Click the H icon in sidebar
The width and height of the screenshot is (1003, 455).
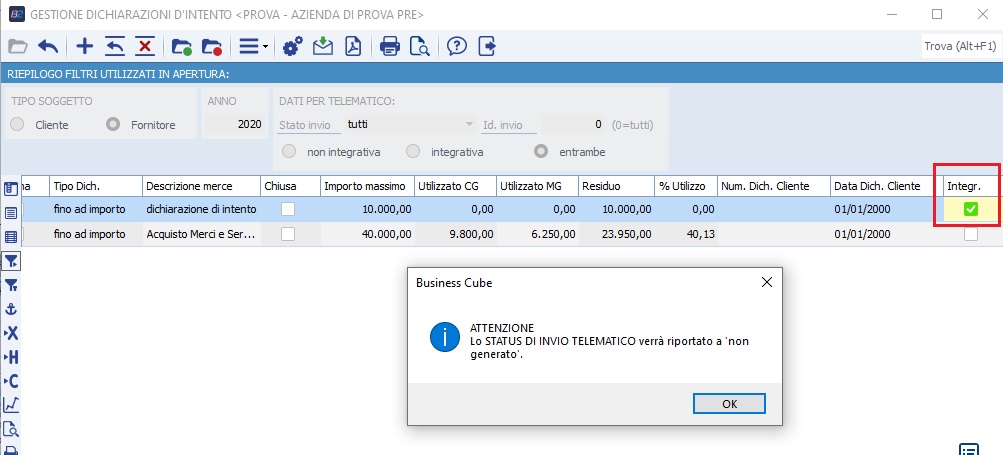coord(11,357)
